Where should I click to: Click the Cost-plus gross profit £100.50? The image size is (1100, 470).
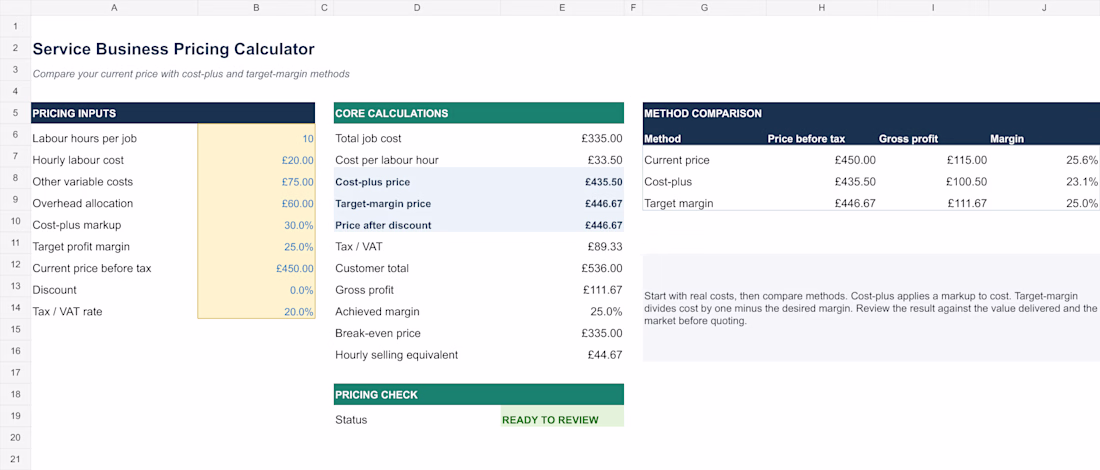pos(967,182)
